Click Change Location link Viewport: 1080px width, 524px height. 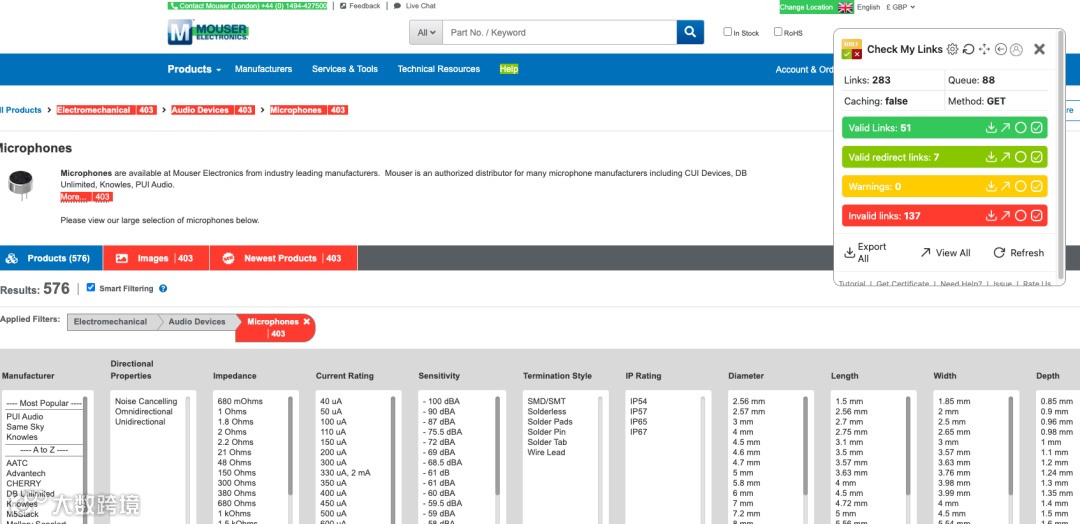807,7
